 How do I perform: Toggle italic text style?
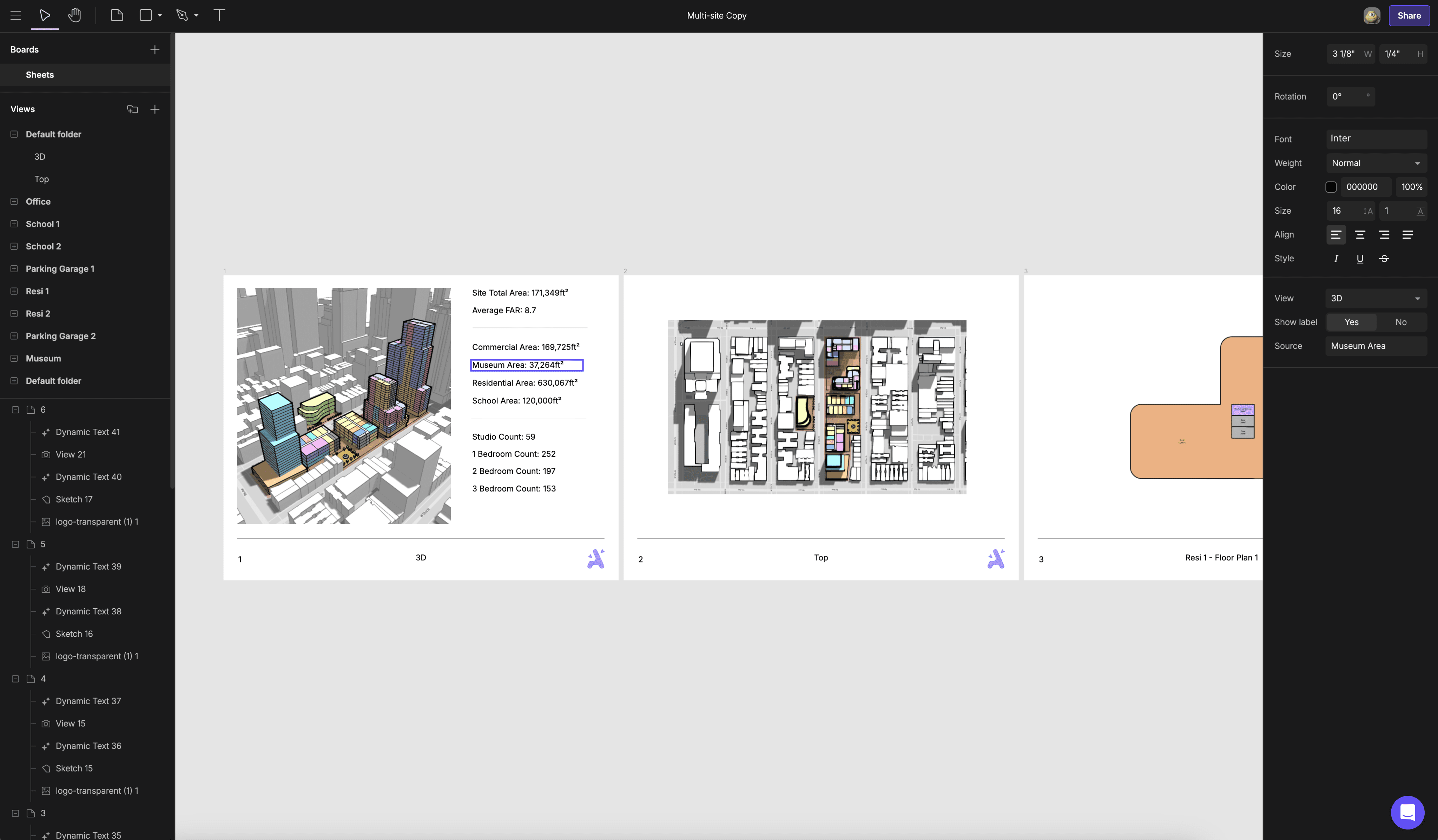(x=1336, y=259)
